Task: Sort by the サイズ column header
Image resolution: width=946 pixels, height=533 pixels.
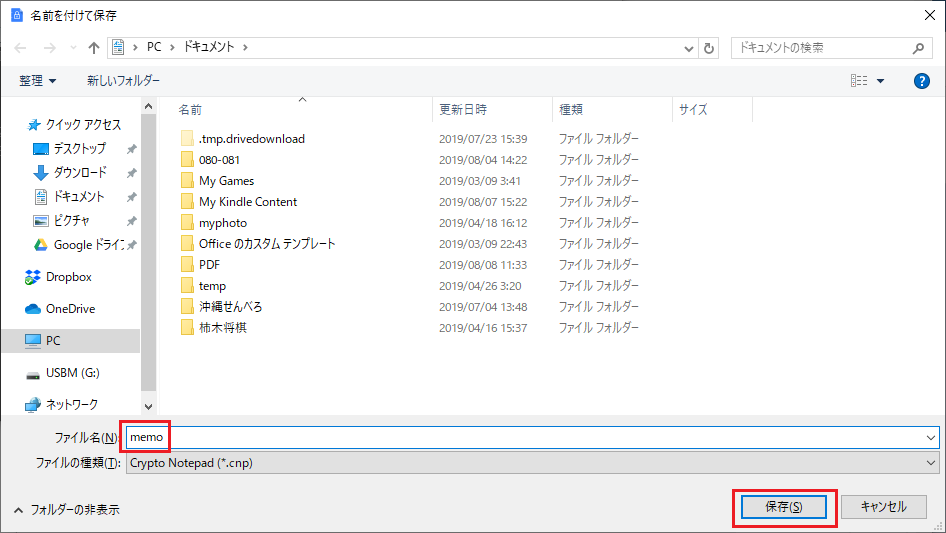Action: point(693,110)
